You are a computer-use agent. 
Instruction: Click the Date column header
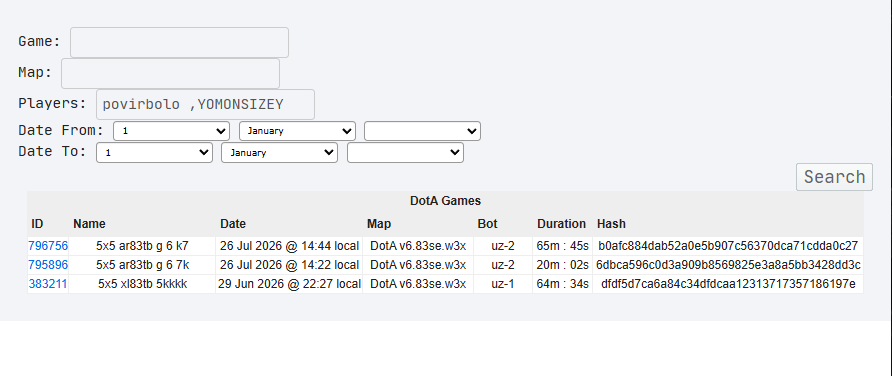pyautogui.click(x=233, y=224)
